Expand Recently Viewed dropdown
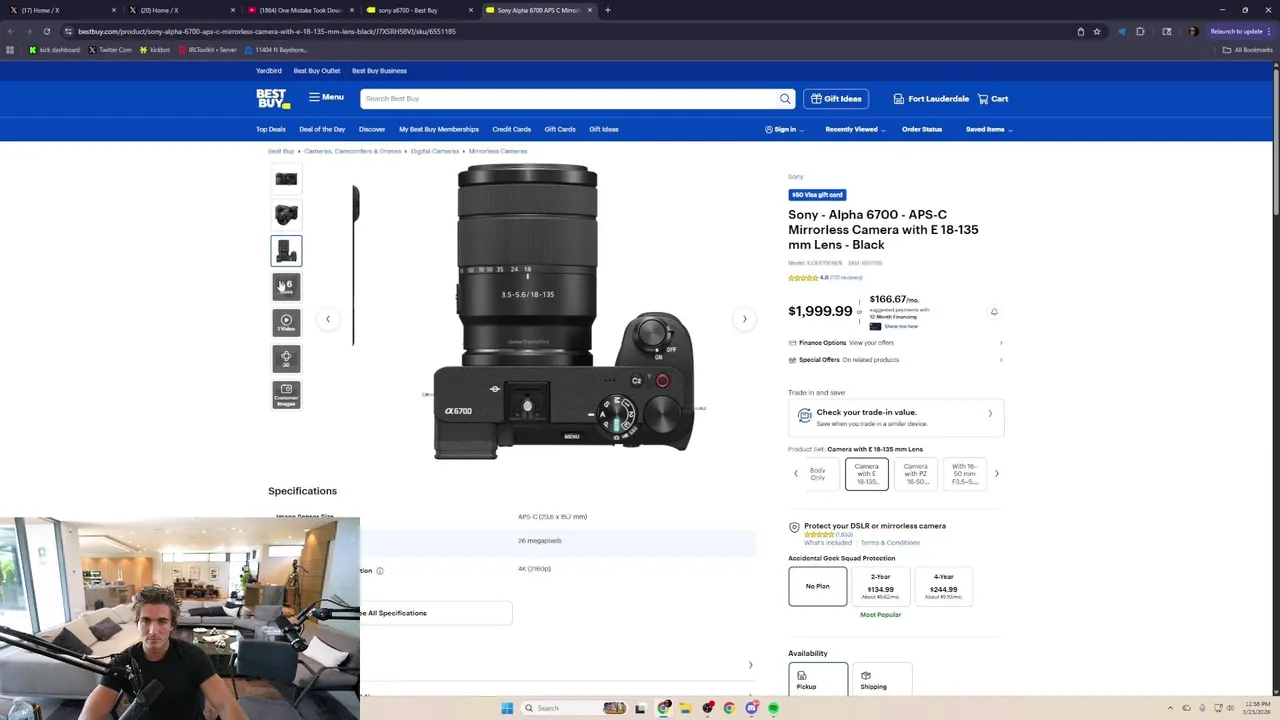1280x720 pixels. pos(855,129)
